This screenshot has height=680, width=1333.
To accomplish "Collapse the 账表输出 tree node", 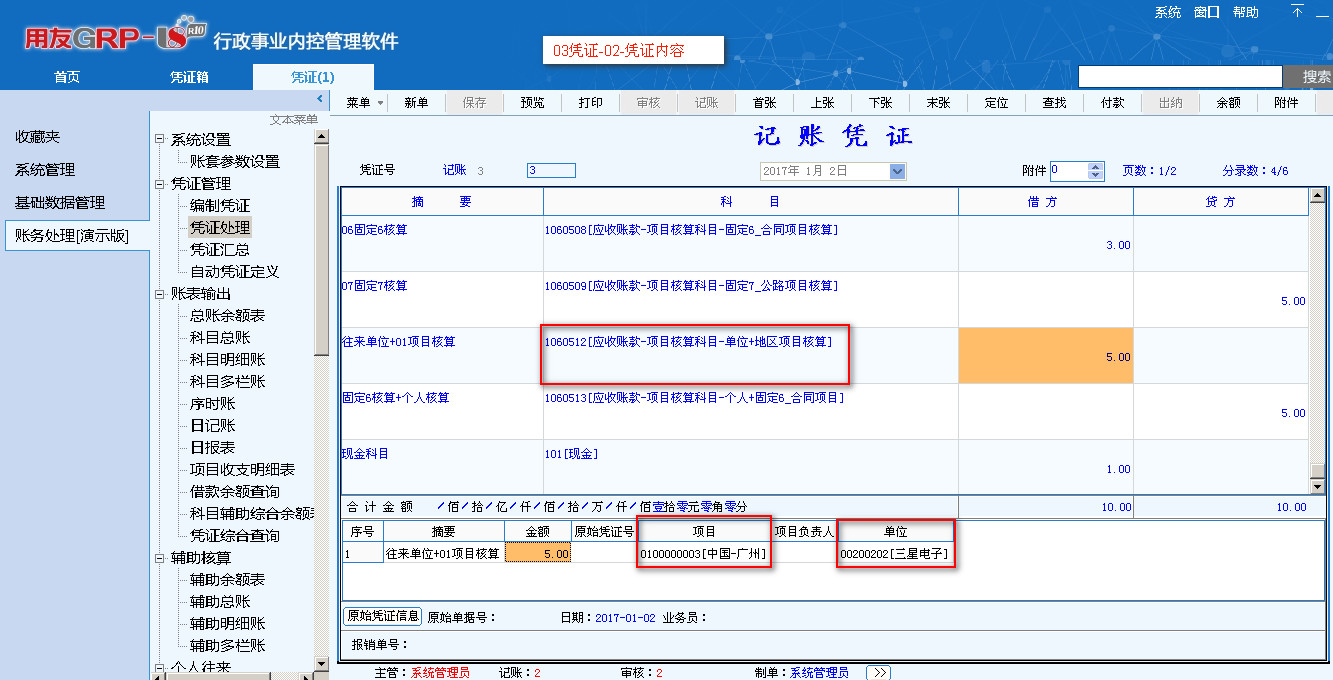I will pyautogui.click(x=159, y=294).
